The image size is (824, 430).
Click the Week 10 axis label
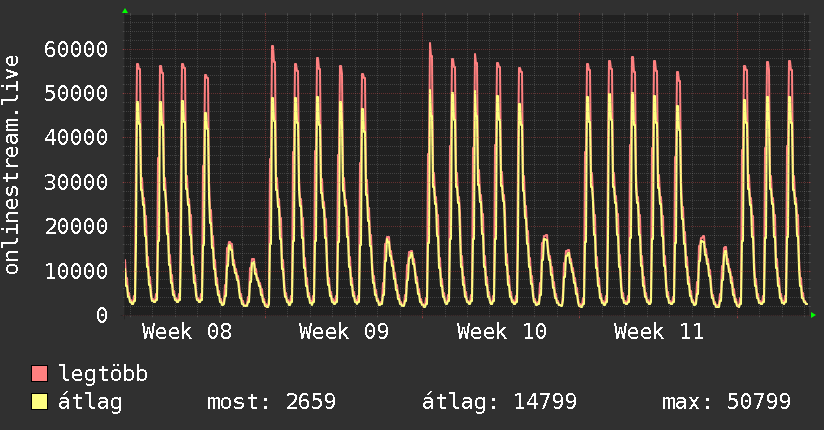tap(502, 332)
